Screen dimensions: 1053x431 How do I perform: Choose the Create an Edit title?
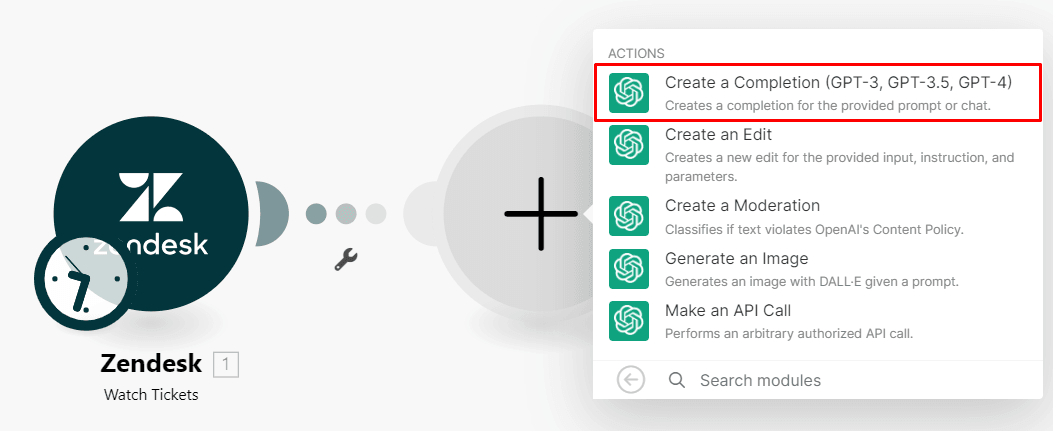click(718, 135)
